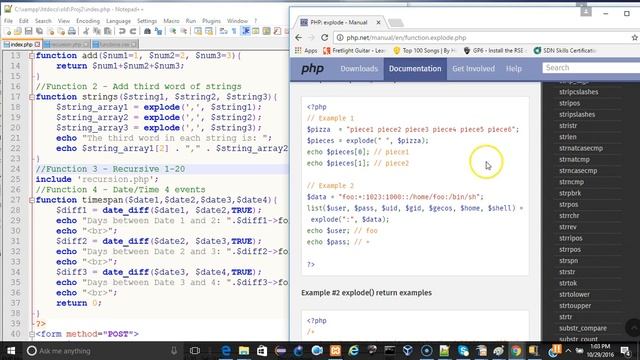Open Get Involved on php.net
640x360 pixels.
point(473,69)
